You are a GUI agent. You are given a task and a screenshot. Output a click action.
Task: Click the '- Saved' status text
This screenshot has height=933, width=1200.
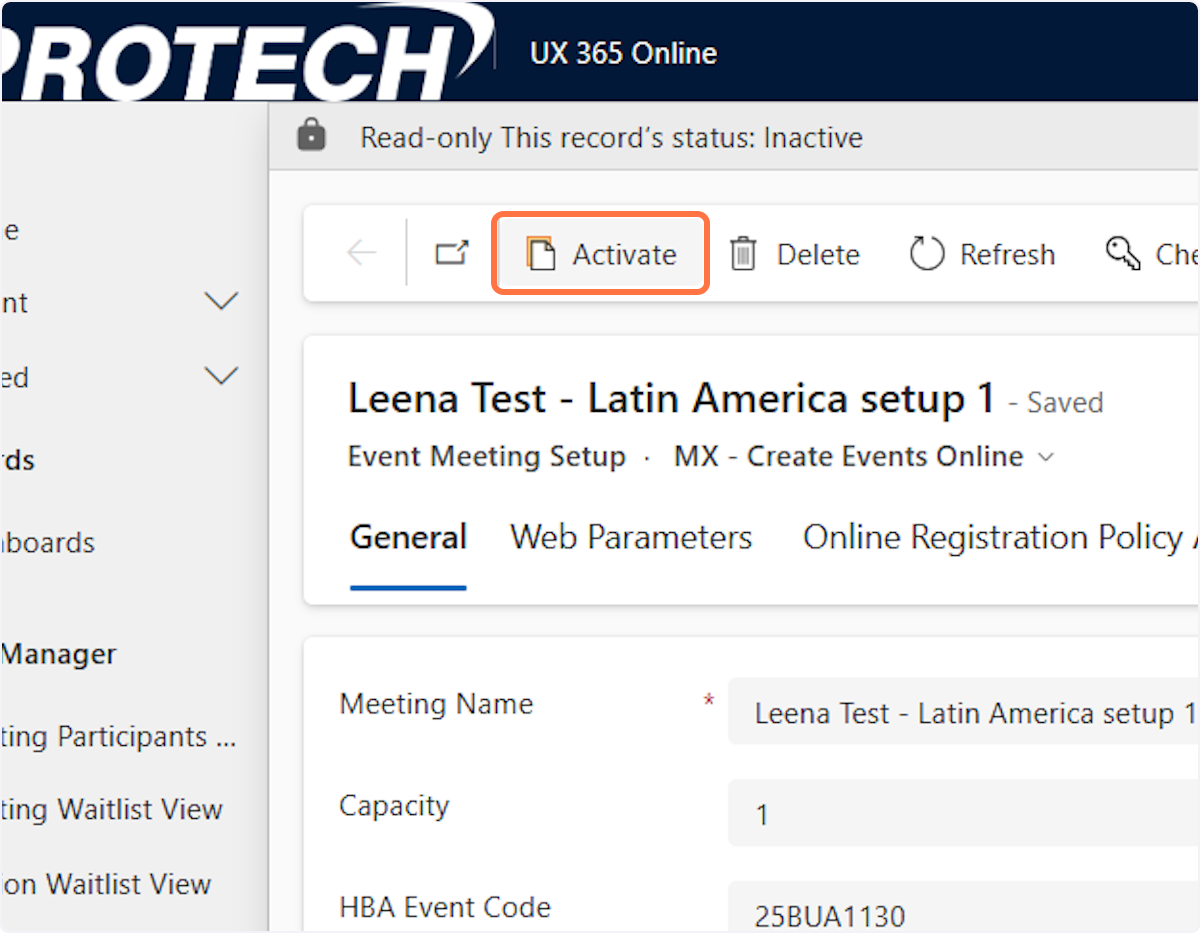pos(1055,403)
